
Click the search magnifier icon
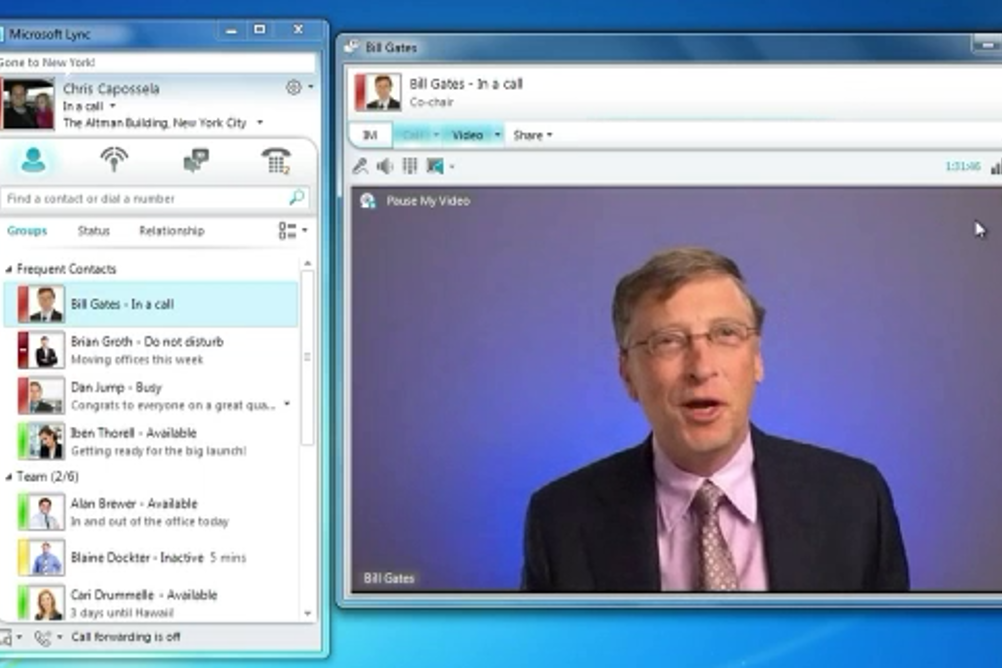click(297, 198)
